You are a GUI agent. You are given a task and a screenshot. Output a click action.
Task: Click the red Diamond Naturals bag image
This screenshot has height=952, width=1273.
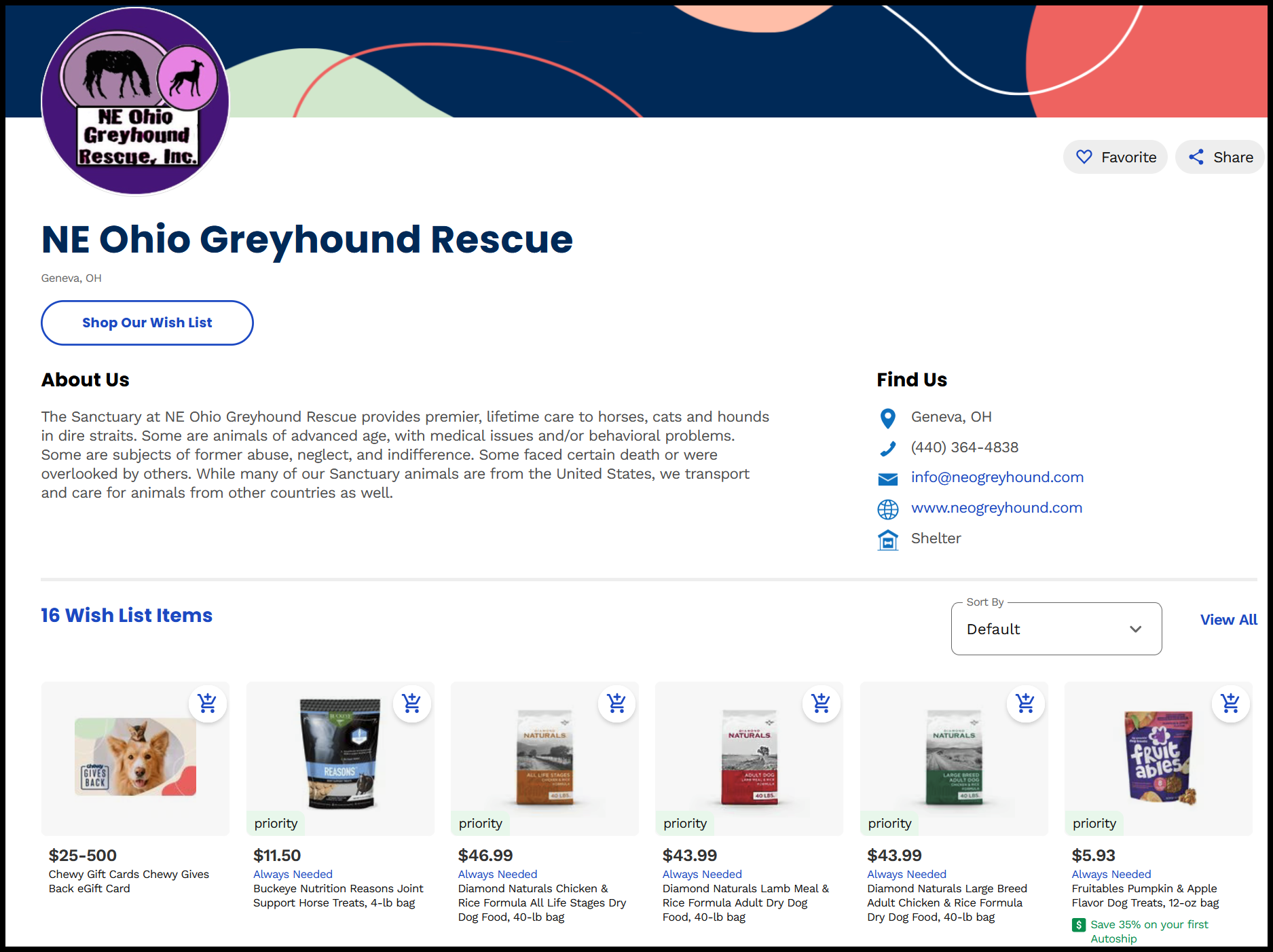[x=749, y=757]
